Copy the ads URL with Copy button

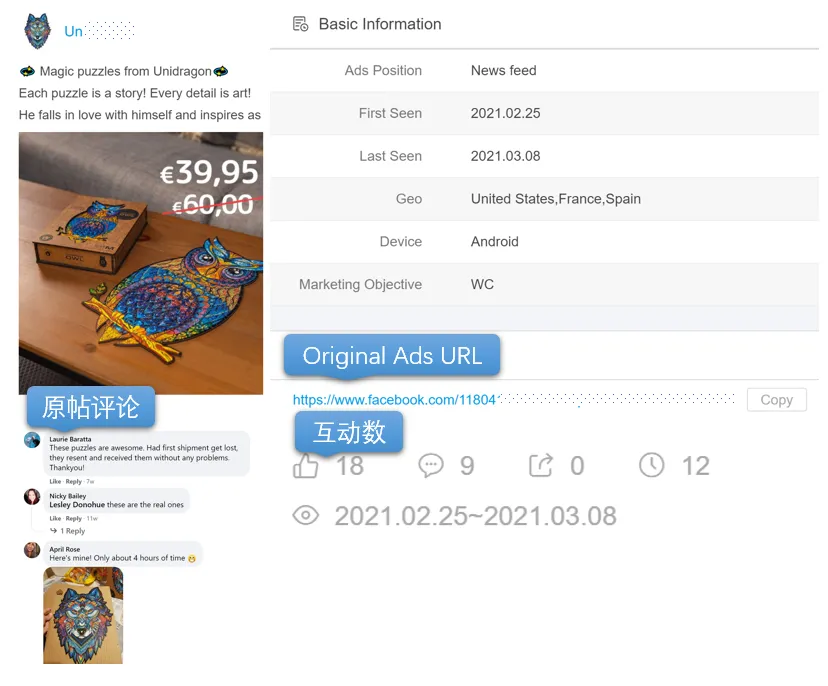[x=776, y=400]
